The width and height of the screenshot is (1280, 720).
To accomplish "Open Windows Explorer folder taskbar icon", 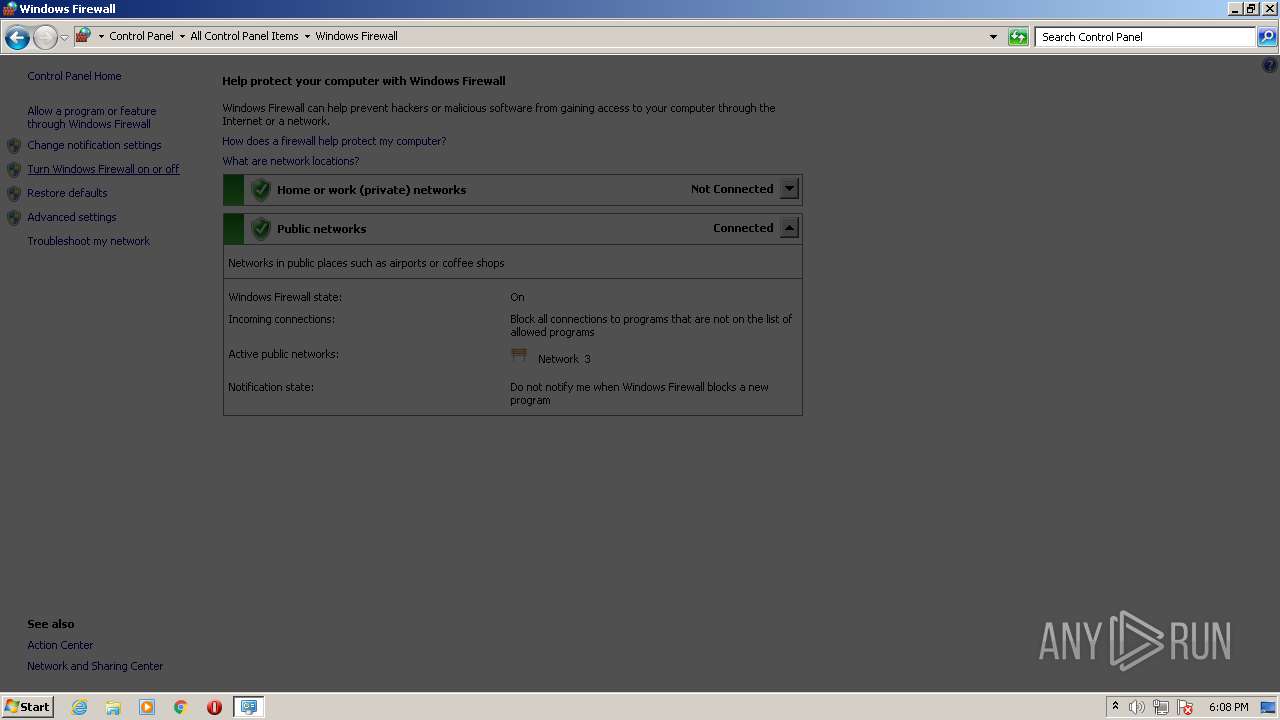I will [113, 707].
